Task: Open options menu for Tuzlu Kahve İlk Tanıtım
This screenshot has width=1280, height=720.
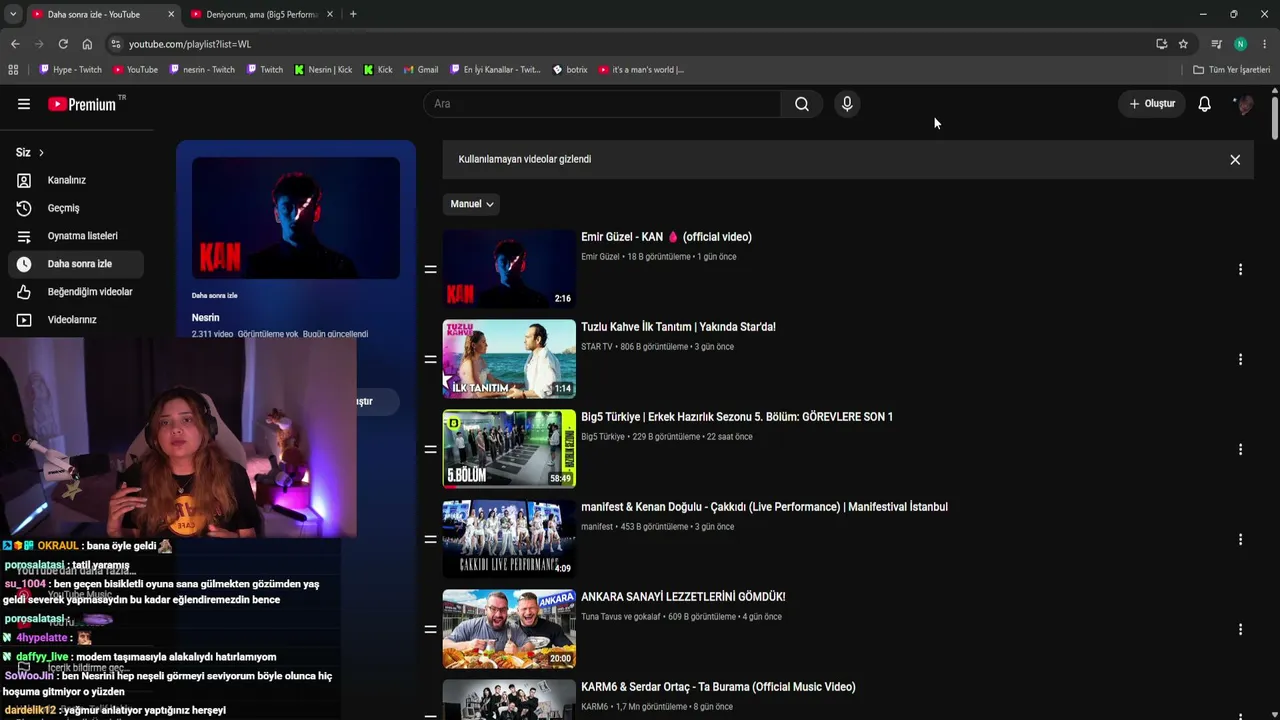Action: coord(1240,359)
